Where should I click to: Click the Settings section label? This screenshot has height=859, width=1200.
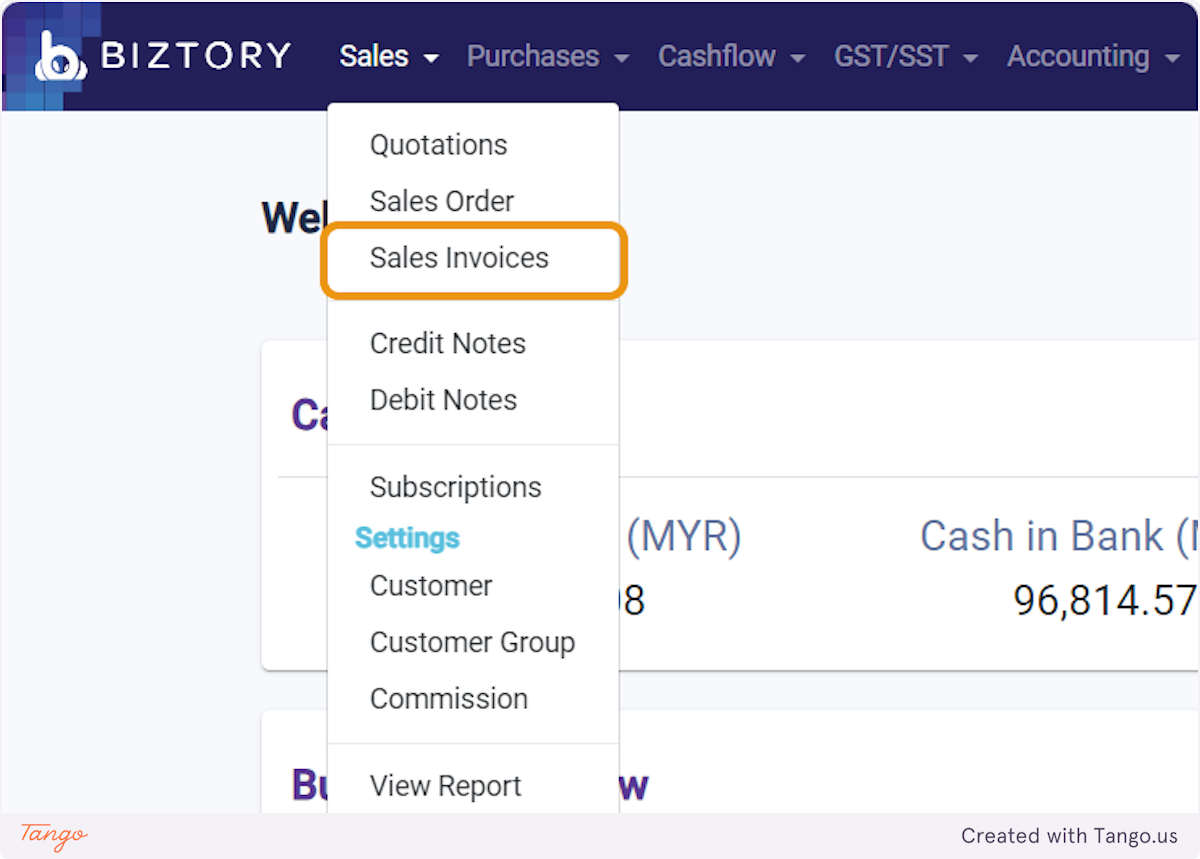coord(407,538)
